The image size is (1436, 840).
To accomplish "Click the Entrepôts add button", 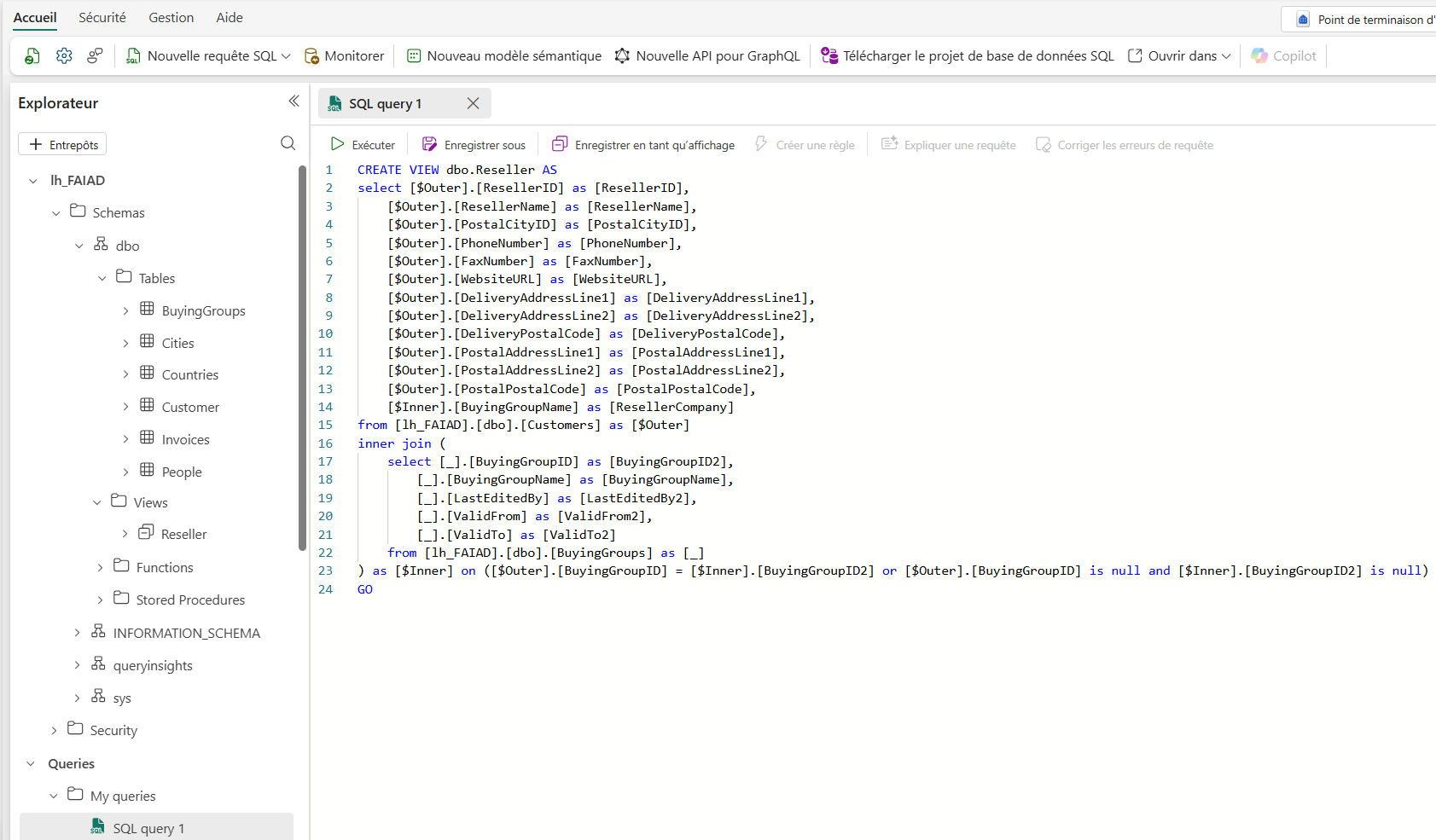I will [x=62, y=145].
